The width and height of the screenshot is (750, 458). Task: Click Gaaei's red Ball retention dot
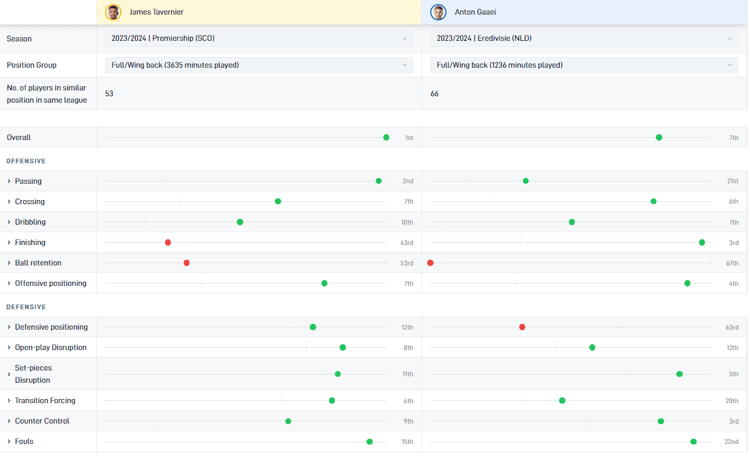tap(431, 263)
